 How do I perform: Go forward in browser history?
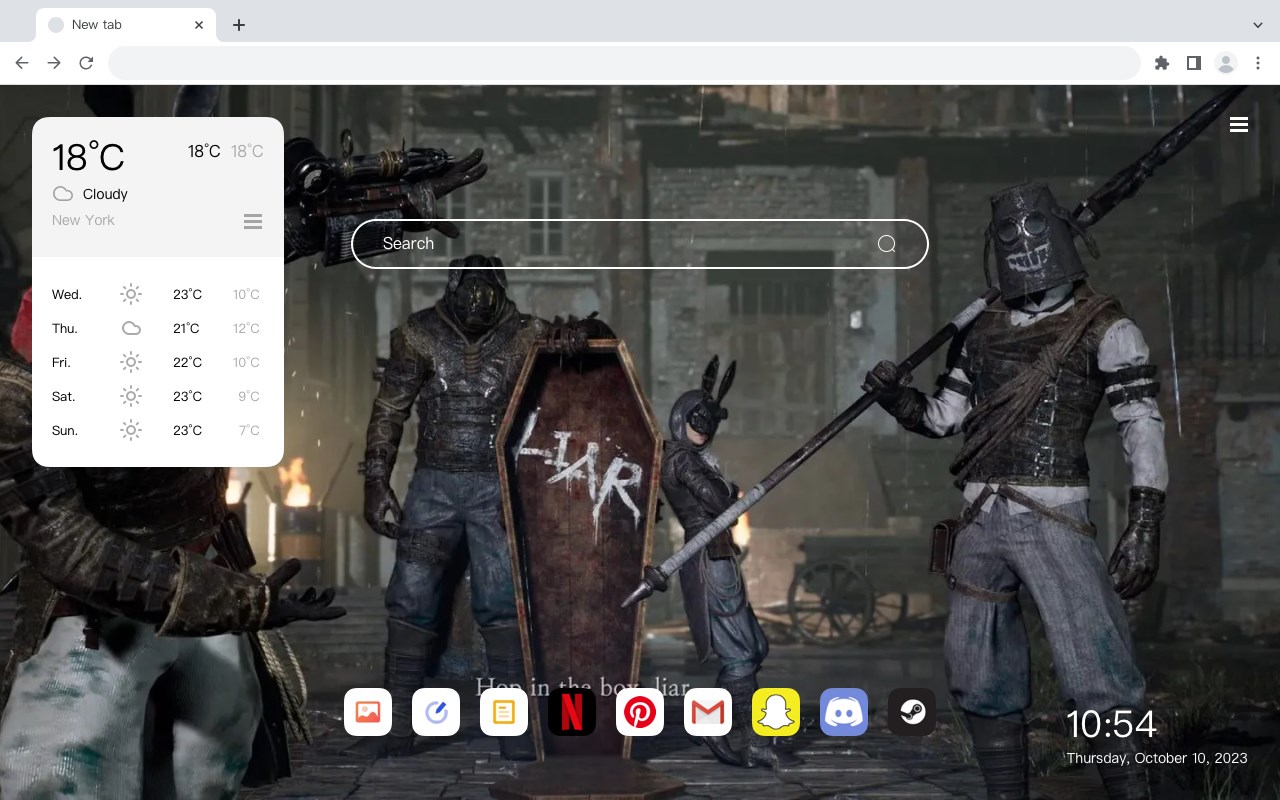point(54,63)
